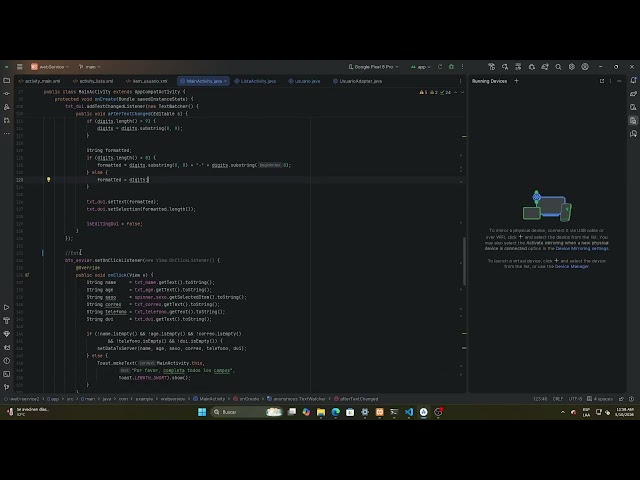Open the Notifications bell panel
The width and height of the screenshot is (640, 480).
click(633, 80)
